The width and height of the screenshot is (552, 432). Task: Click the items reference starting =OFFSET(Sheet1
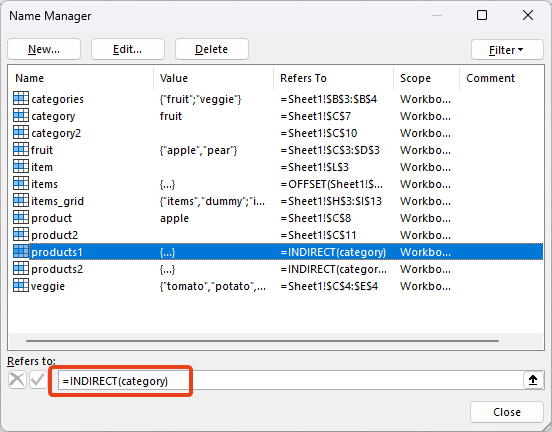(x=331, y=184)
